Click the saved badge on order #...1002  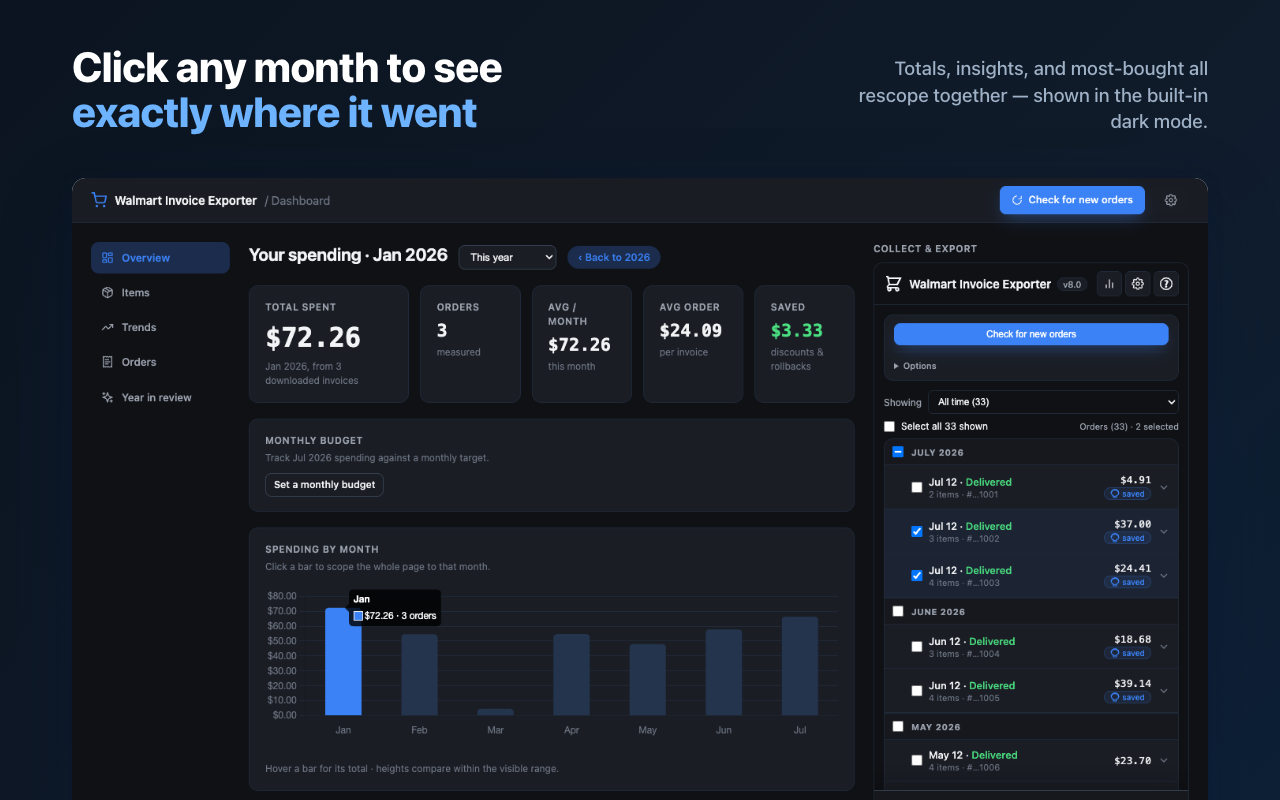[x=1128, y=538]
